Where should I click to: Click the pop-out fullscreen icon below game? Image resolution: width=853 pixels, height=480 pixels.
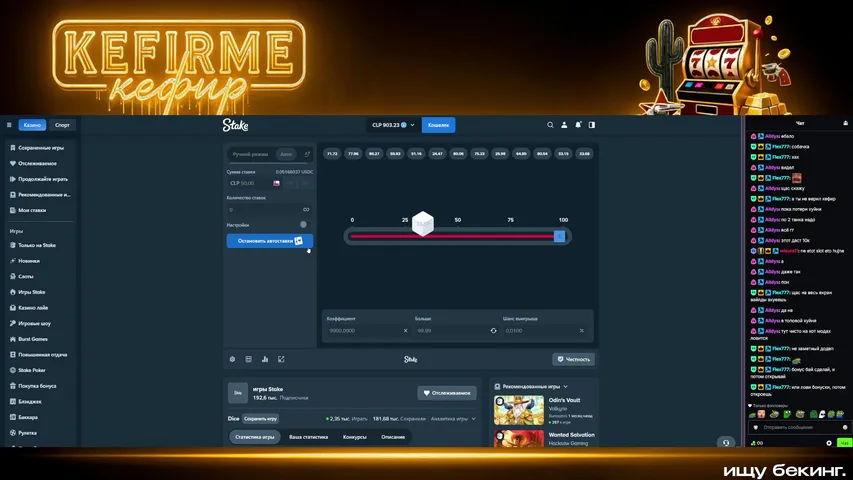pyautogui.click(x=281, y=359)
